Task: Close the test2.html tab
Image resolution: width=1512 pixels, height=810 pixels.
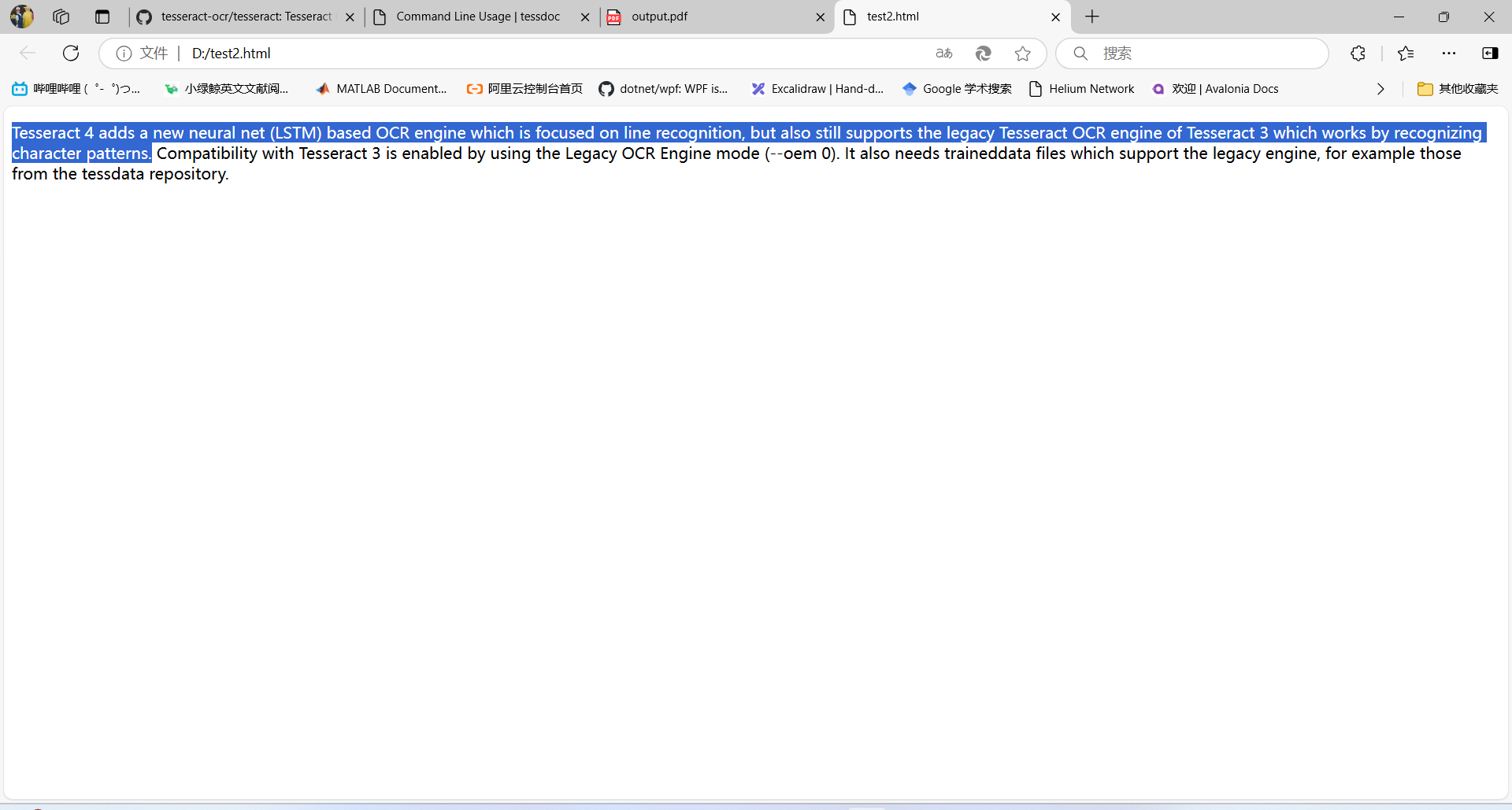Action: click(x=1056, y=17)
